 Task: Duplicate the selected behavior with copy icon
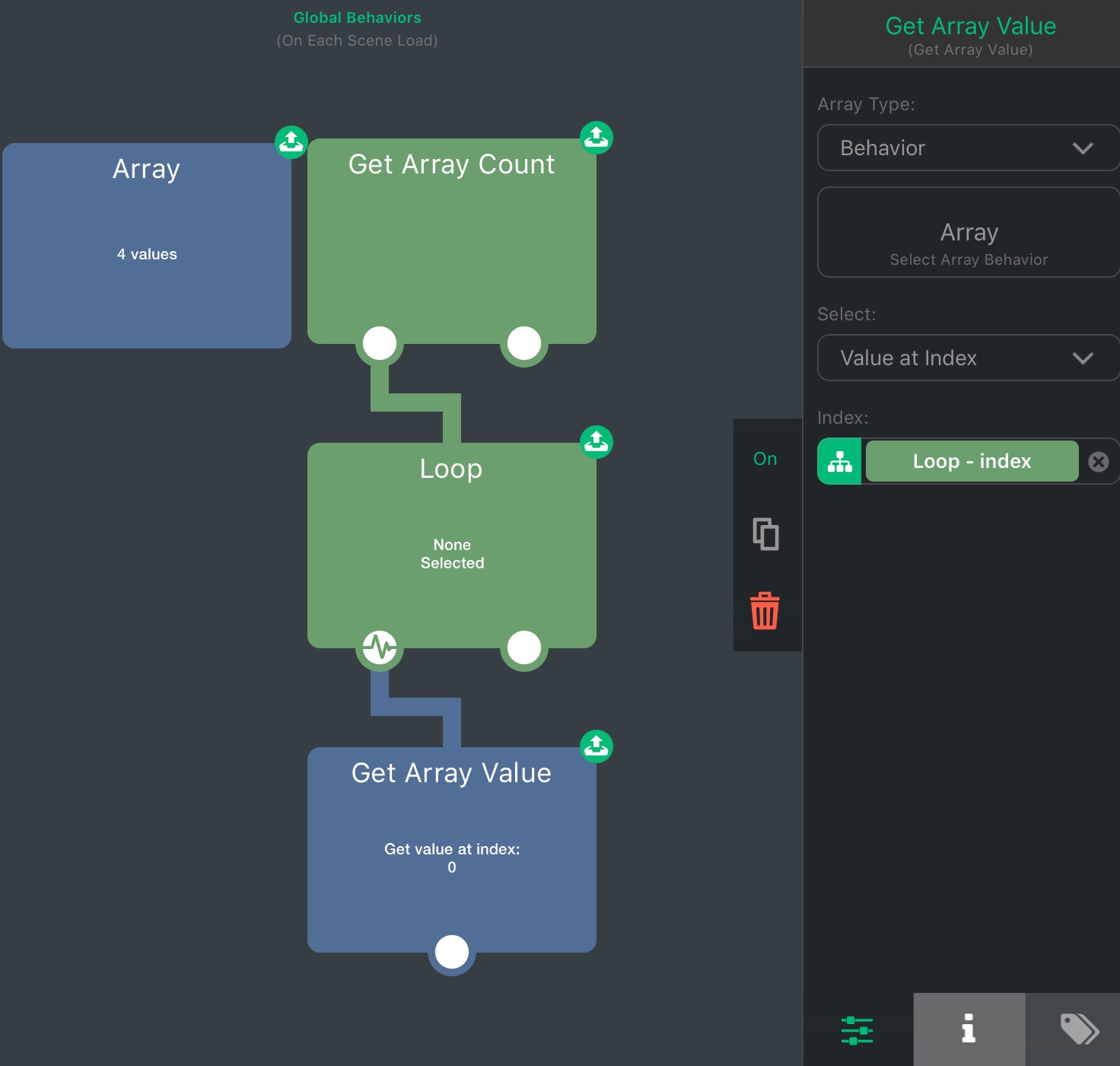pos(765,534)
